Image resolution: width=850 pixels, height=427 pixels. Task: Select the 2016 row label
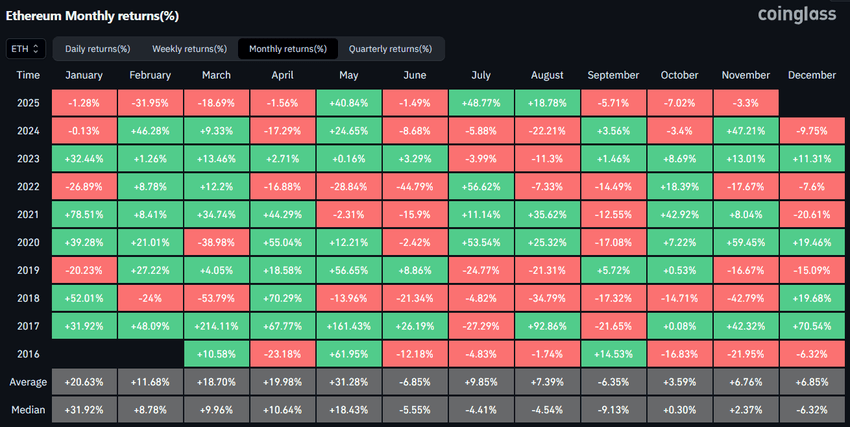pos(28,354)
